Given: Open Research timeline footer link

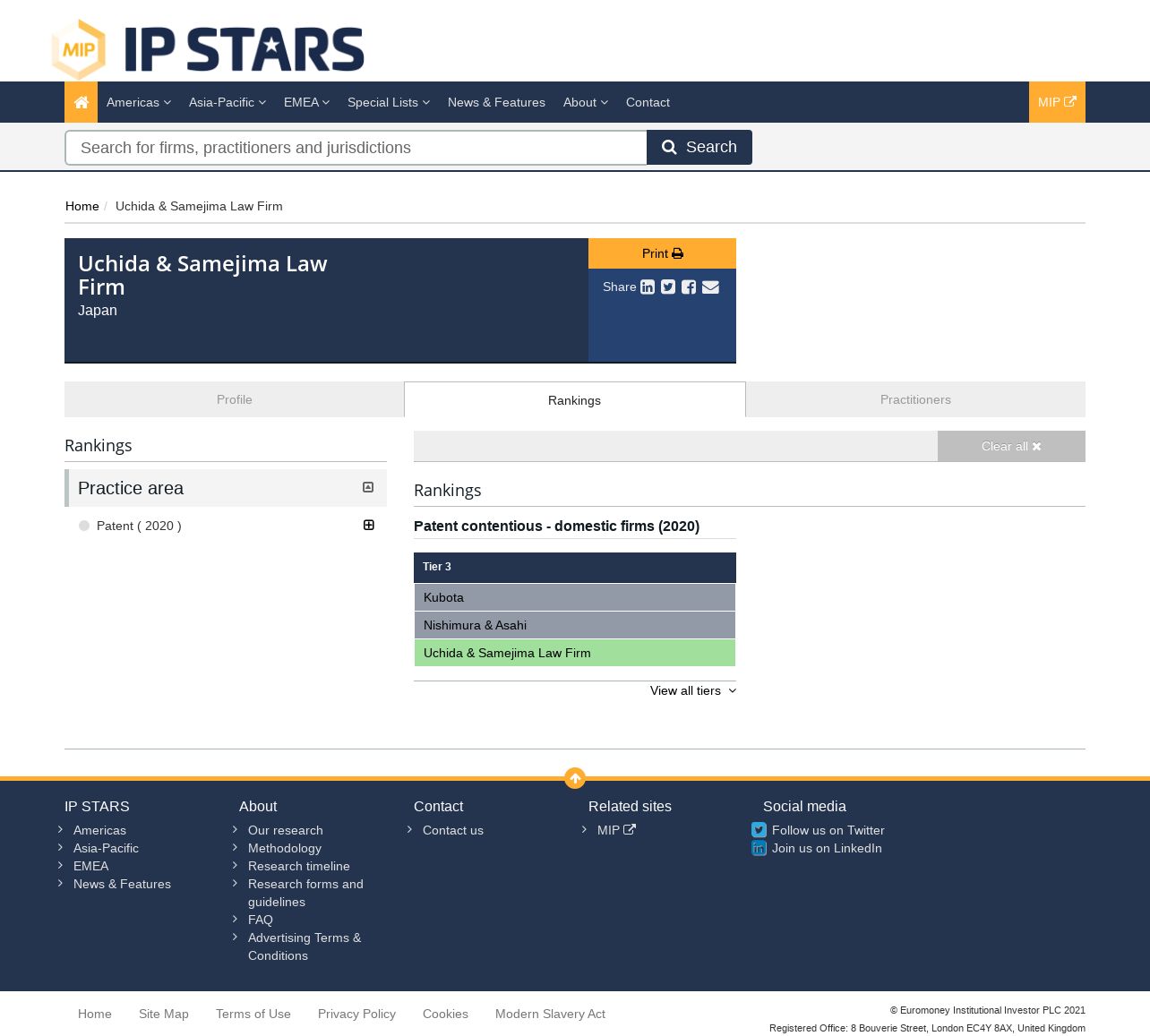Looking at the screenshot, I should tap(299, 866).
